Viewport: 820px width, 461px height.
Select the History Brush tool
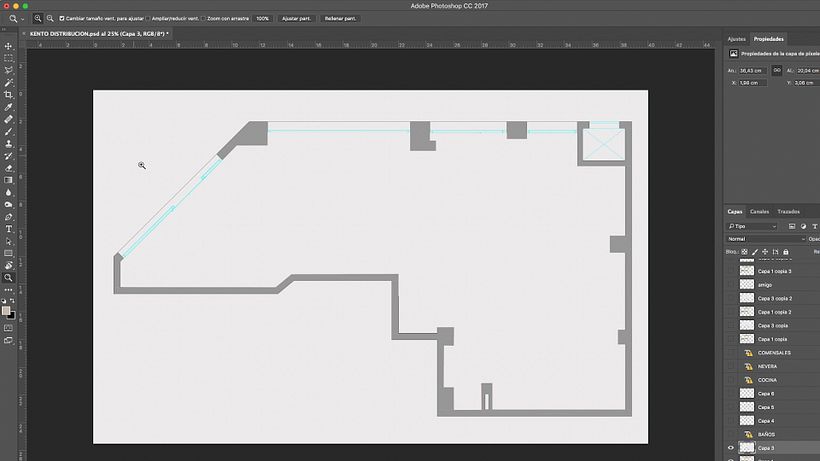coord(8,156)
